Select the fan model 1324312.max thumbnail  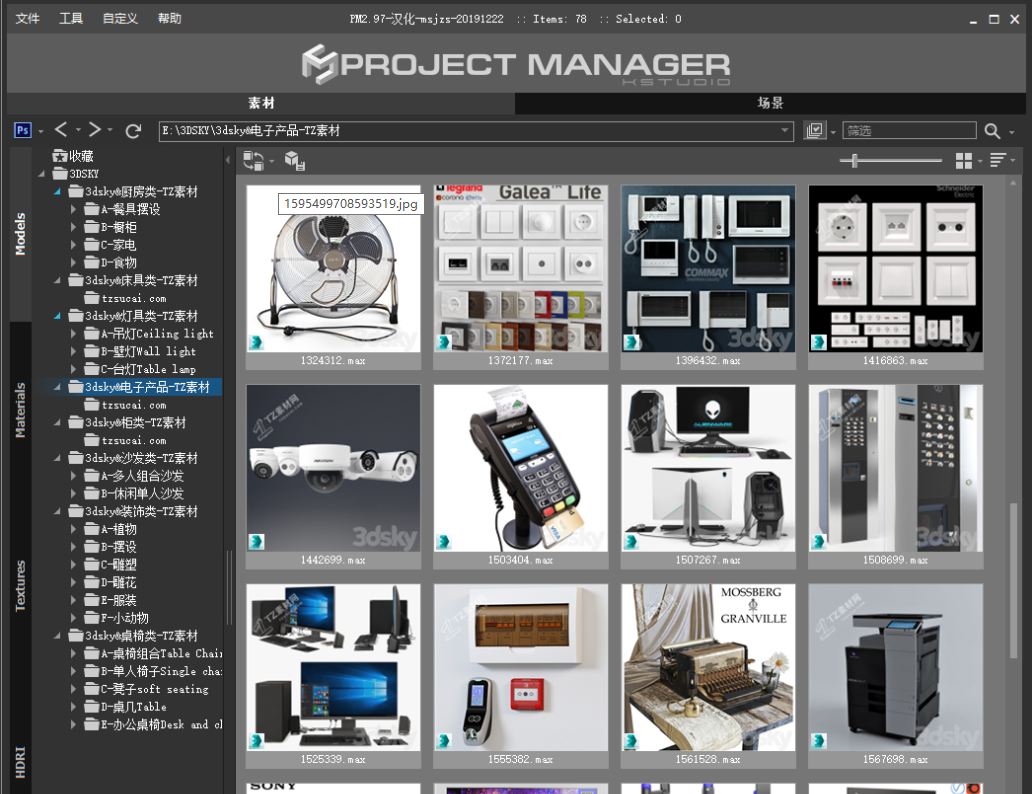click(333, 269)
